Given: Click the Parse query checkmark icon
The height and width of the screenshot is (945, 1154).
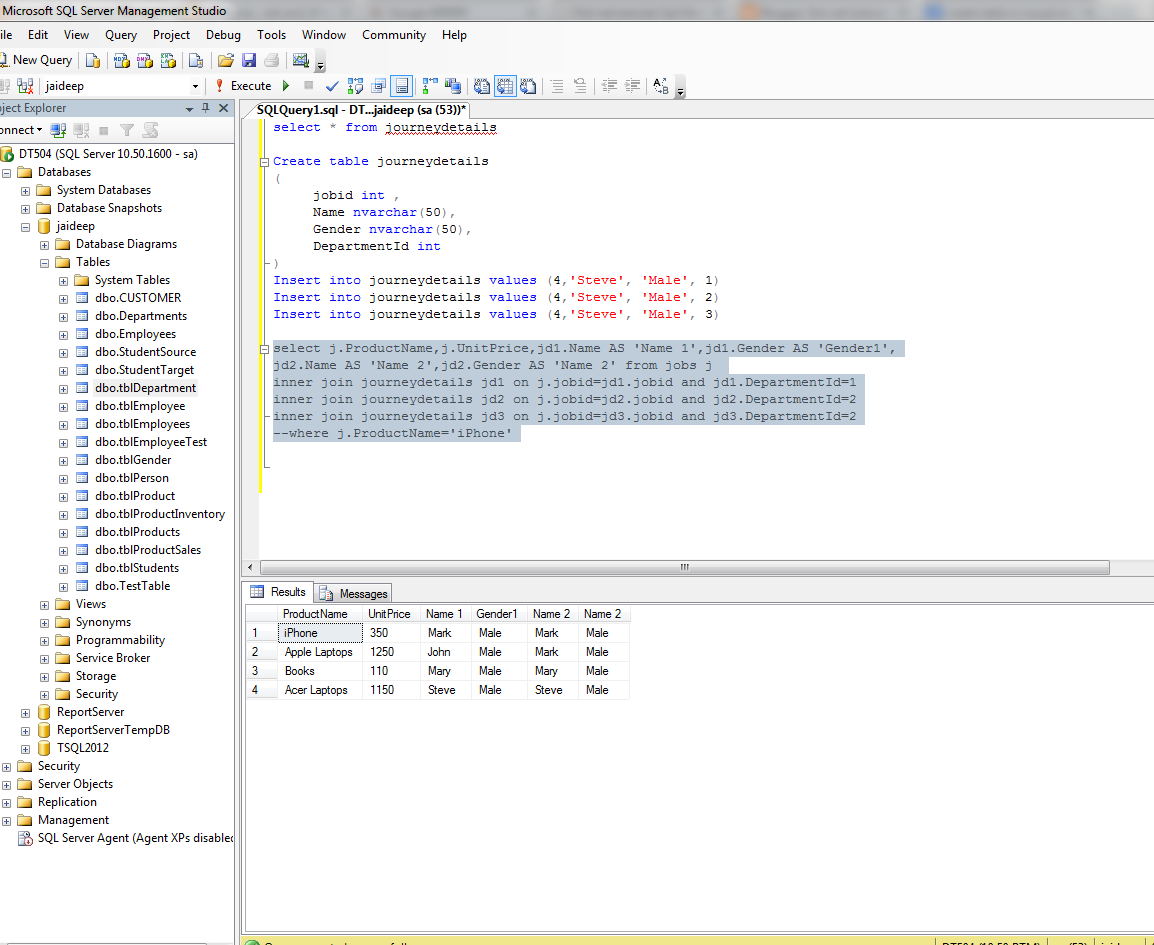Looking at the screenshot, I should (332, 86).
